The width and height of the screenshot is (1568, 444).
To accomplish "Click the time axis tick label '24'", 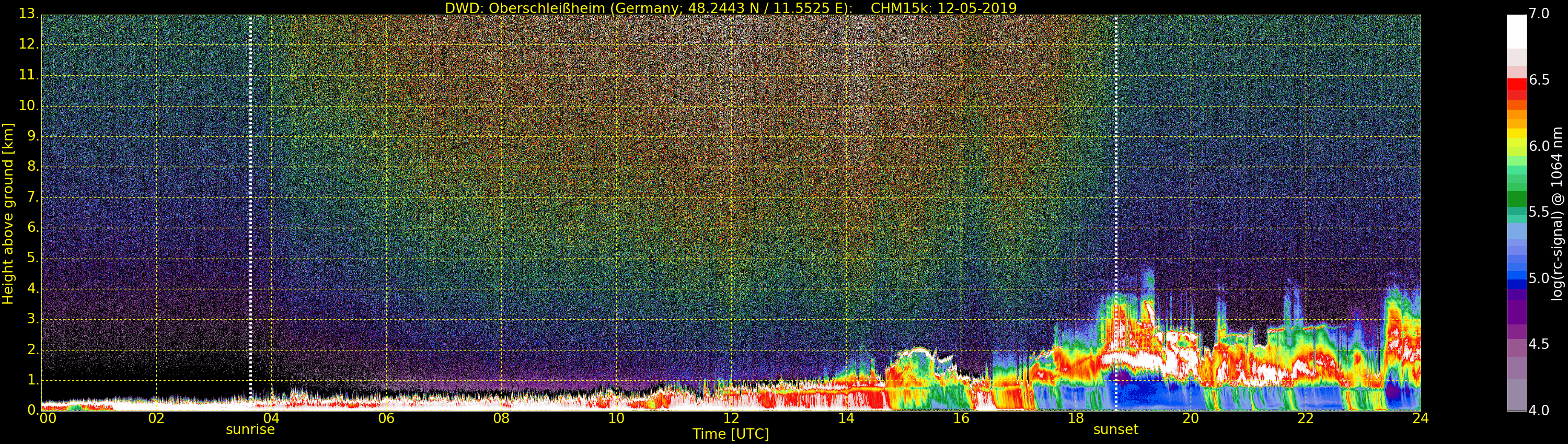I will click(x=1421, y=418).
